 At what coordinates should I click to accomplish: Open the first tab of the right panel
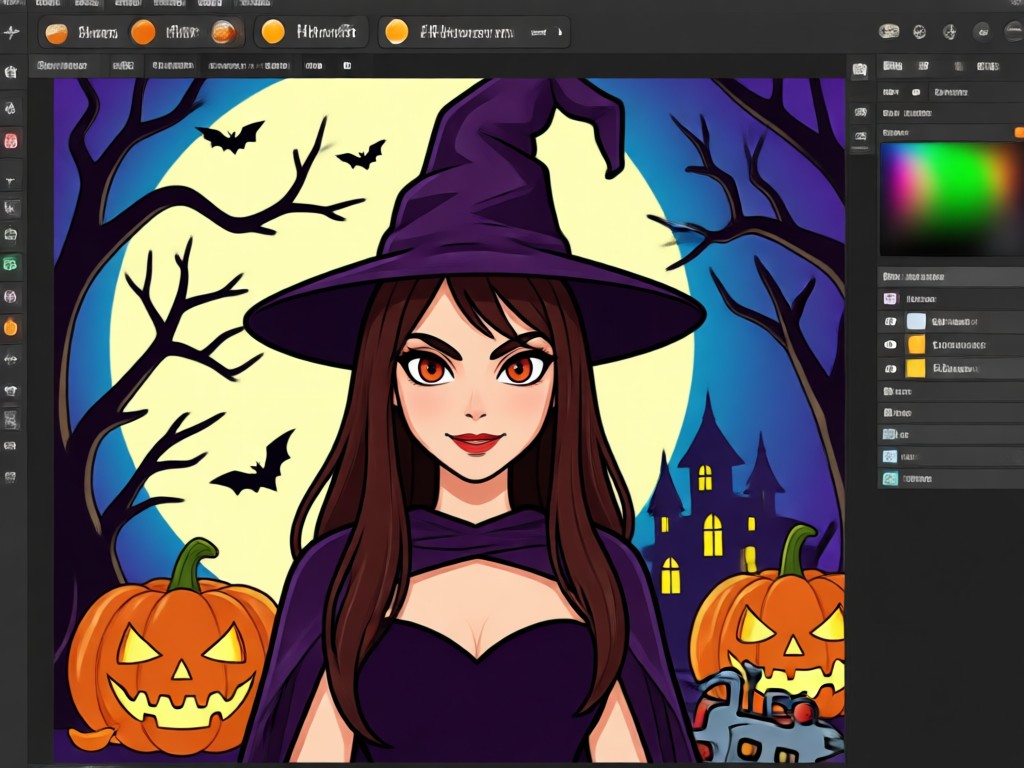click(x=892, y=66)
